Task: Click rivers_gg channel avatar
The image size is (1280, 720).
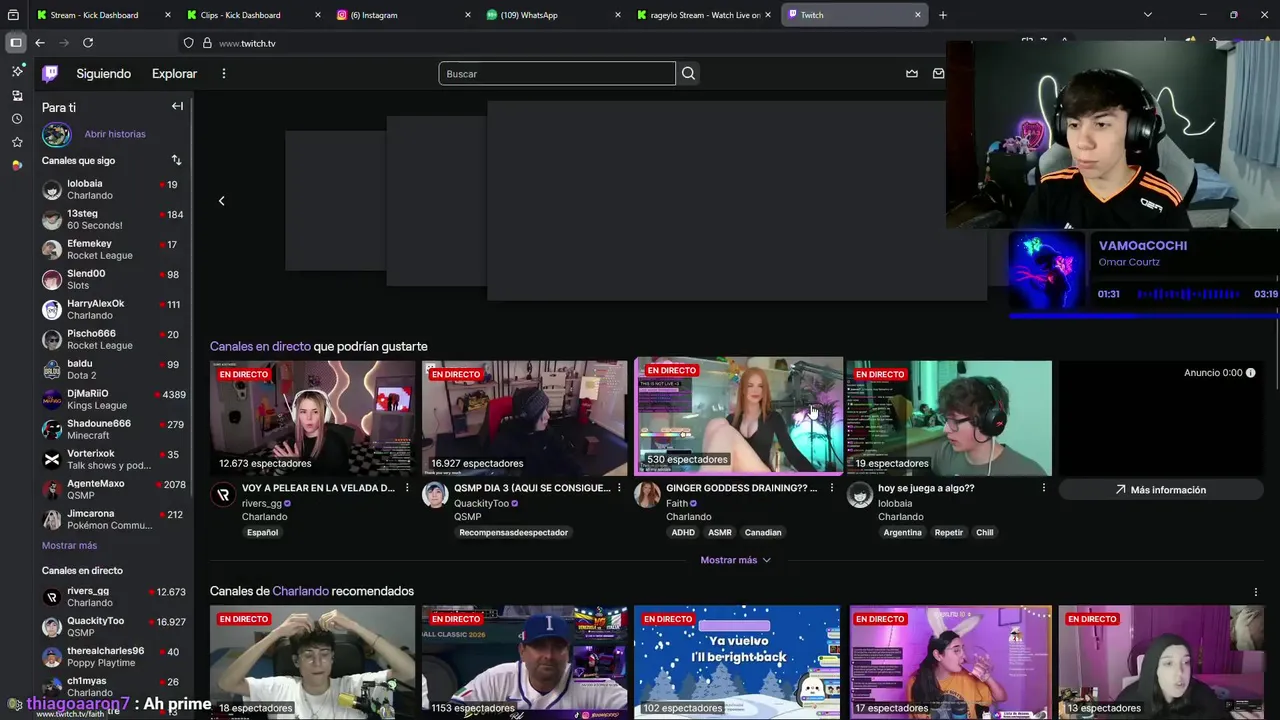Action: [223, 495]
